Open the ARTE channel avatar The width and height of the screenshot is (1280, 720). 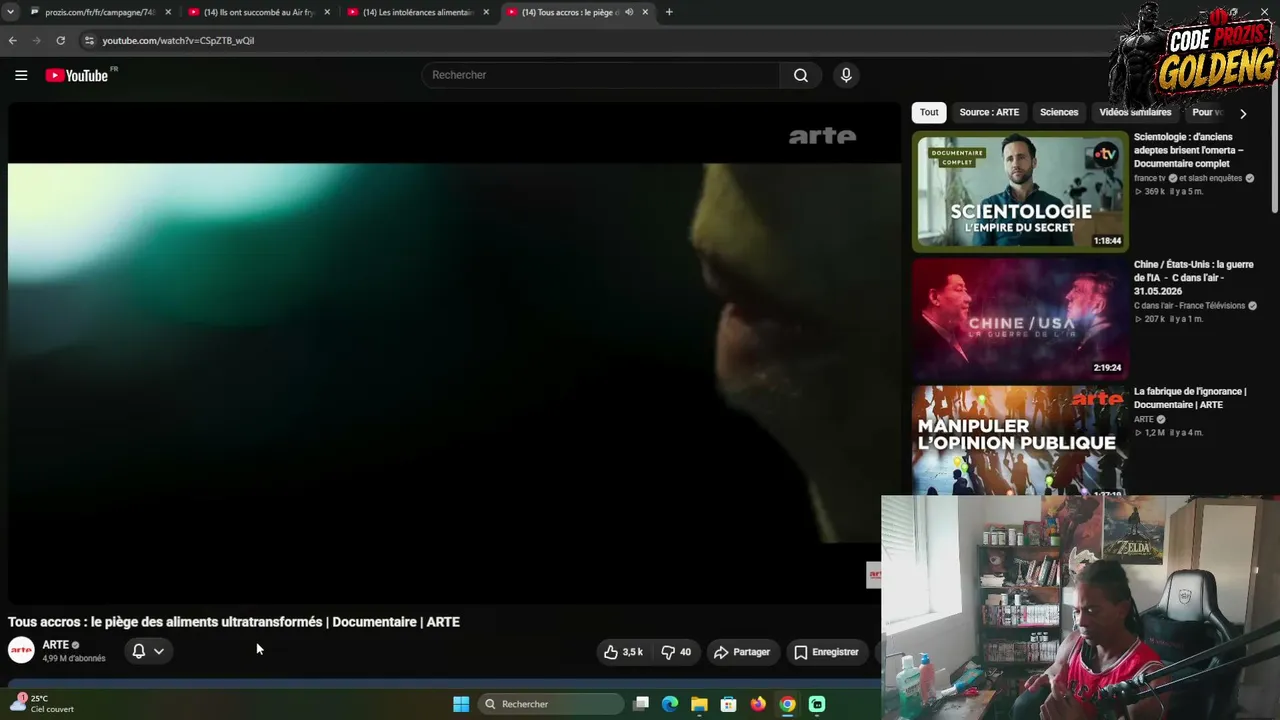(21, 651)
